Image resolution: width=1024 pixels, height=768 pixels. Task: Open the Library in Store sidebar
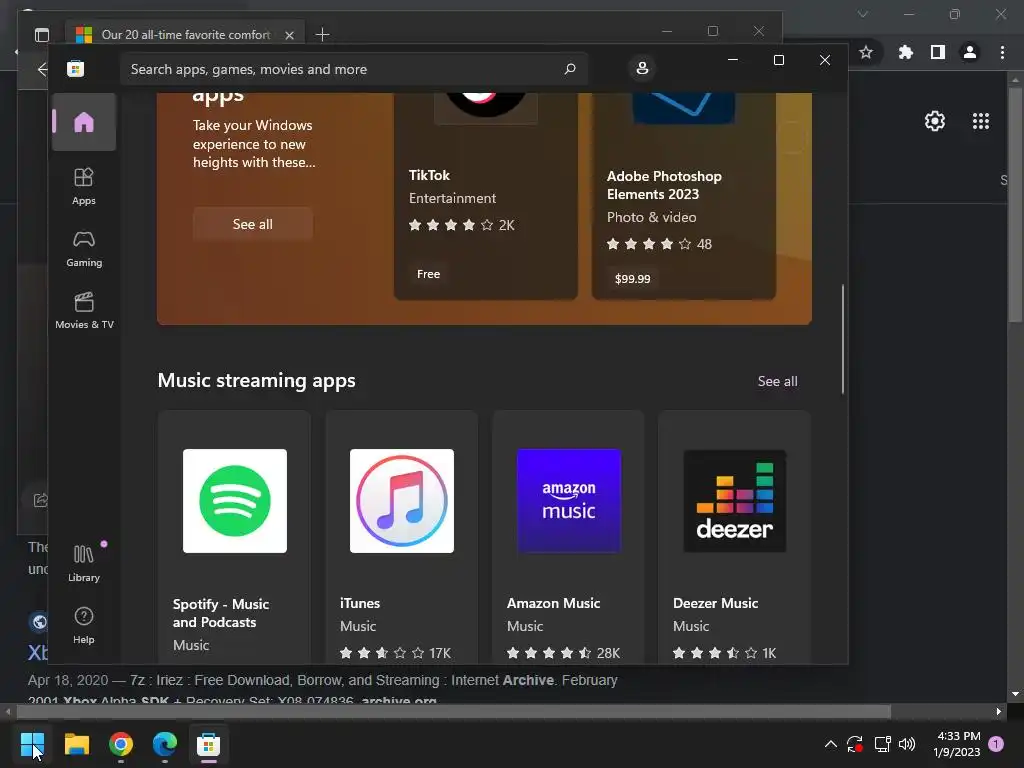tap(84, 563)
